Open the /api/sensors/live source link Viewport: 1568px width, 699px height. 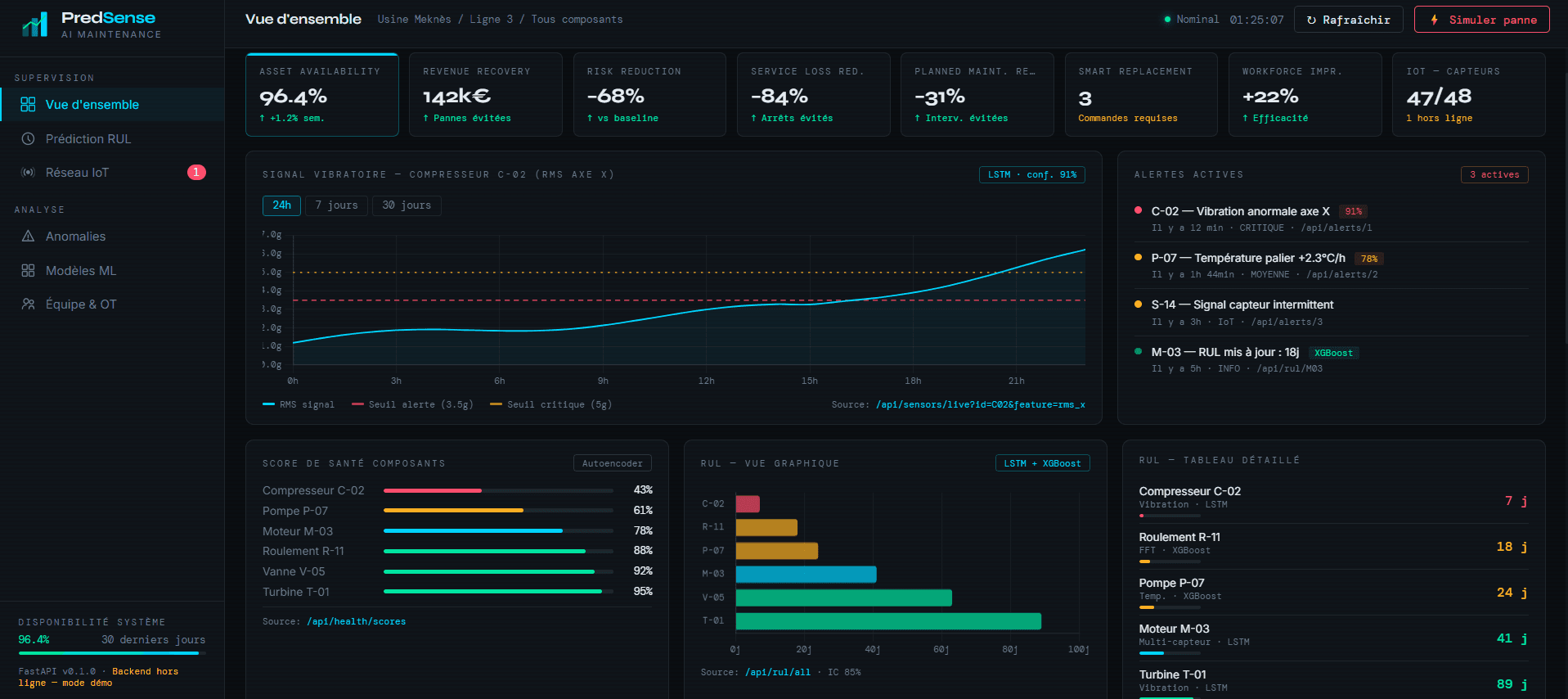pyautogui.click(x=980, y=404)
